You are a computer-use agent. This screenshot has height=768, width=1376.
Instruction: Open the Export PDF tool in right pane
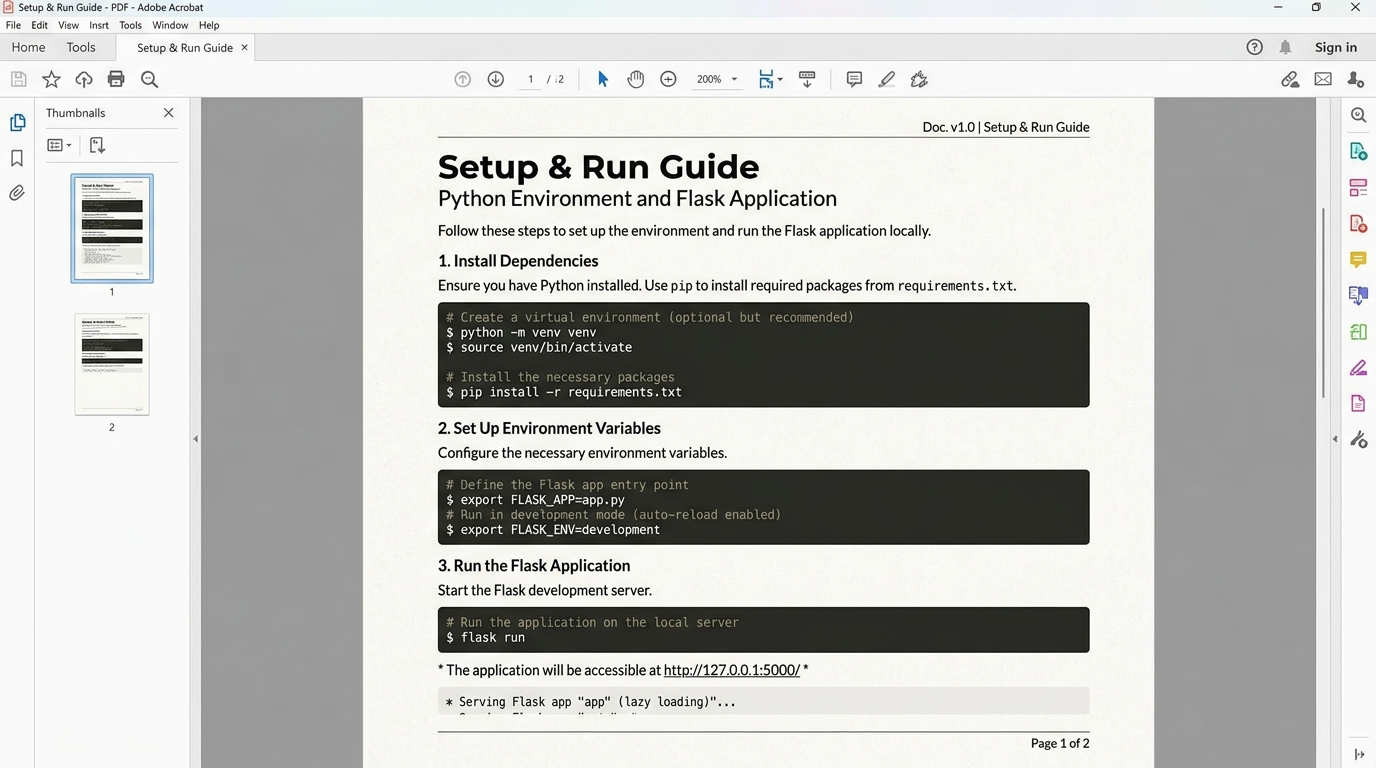[x=1358, y=151]
